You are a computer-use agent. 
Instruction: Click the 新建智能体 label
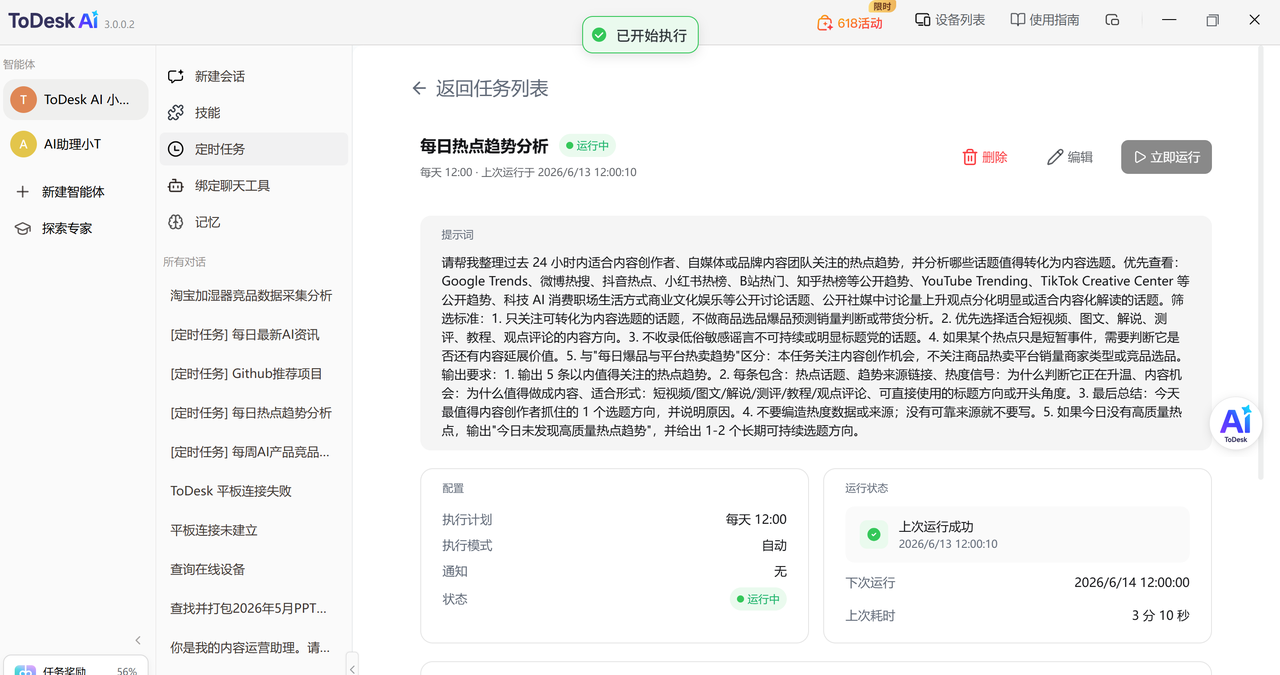73,192
